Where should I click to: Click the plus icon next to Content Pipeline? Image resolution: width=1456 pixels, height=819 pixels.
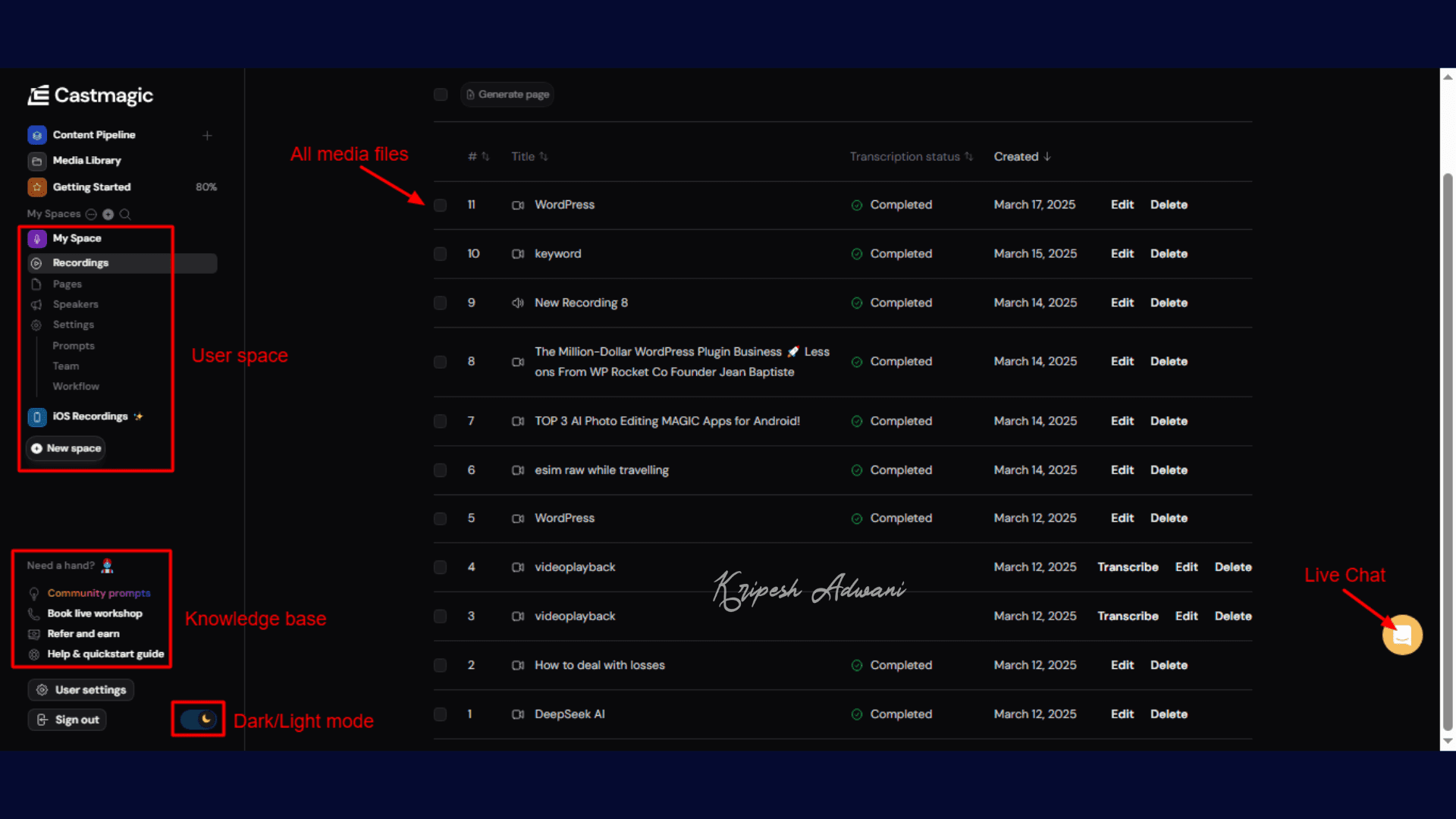pos(207,135)
